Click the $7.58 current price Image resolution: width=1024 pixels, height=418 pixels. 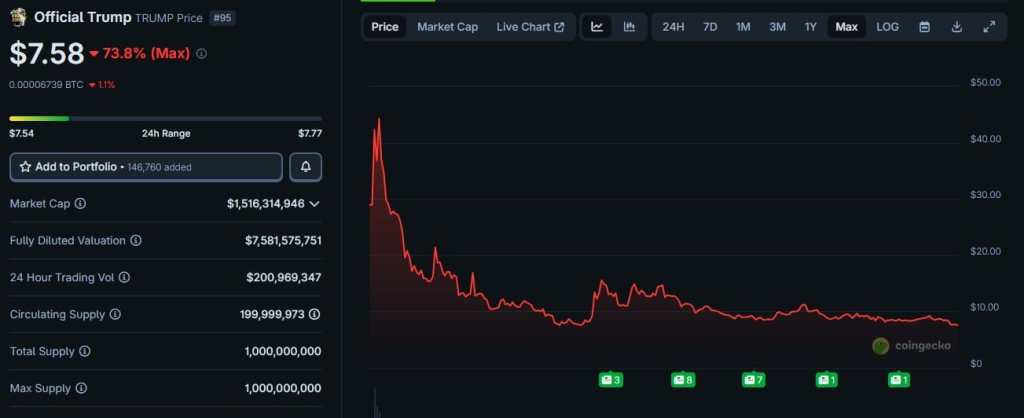(47, 54)
